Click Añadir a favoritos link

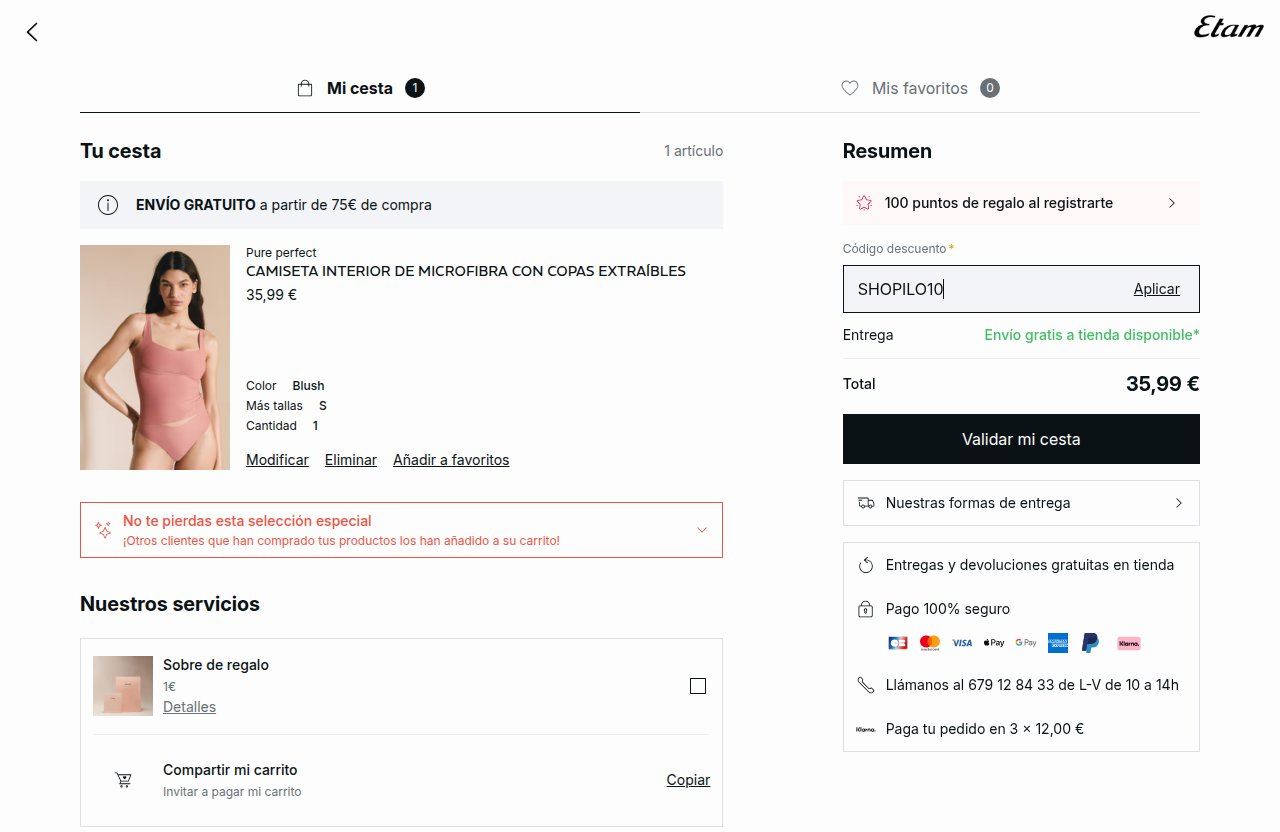[x=451, y=460]
